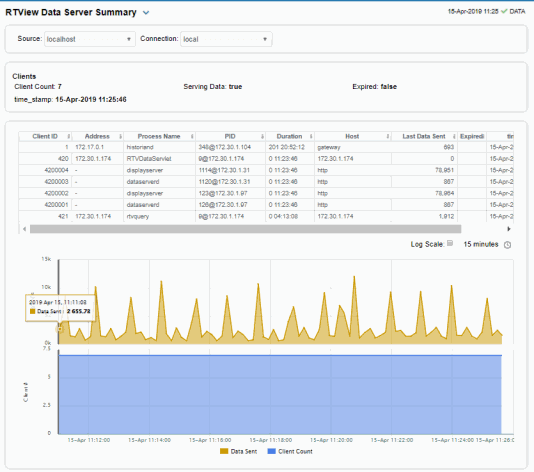Select the historiand process table row
The width and height of the screenshot is (534, 472).
click(266, 147)
